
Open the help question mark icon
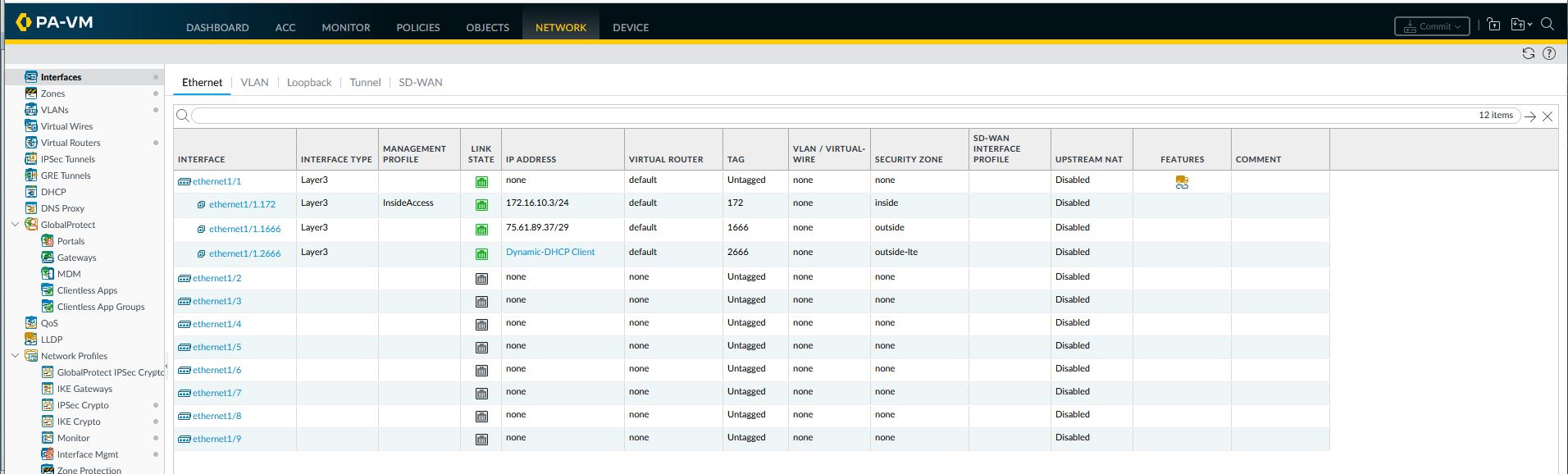(x=1549, y=53)
